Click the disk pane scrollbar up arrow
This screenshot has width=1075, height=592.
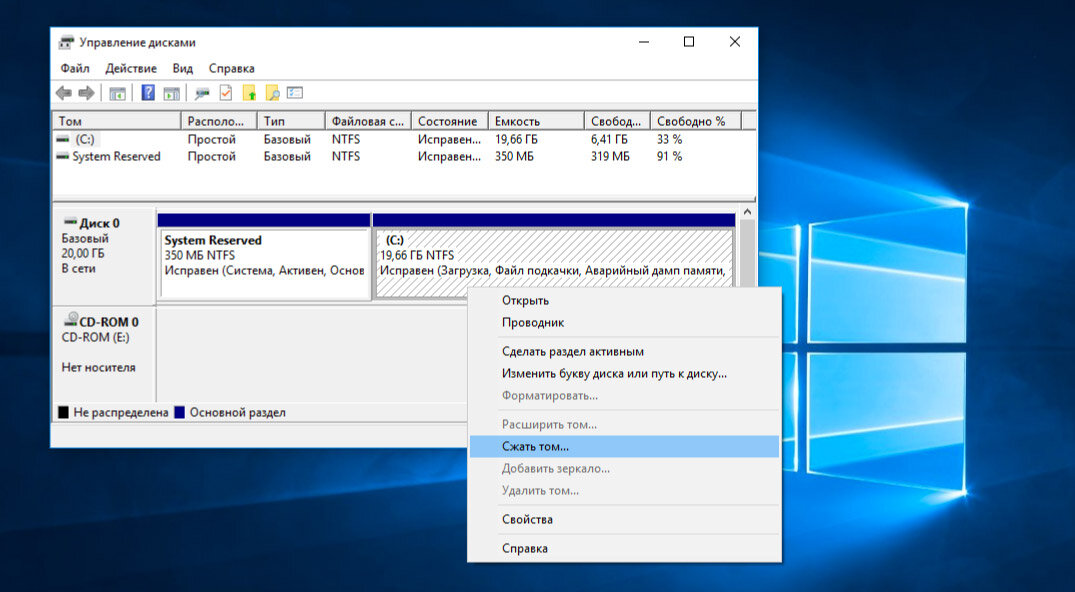click(747, 212)
